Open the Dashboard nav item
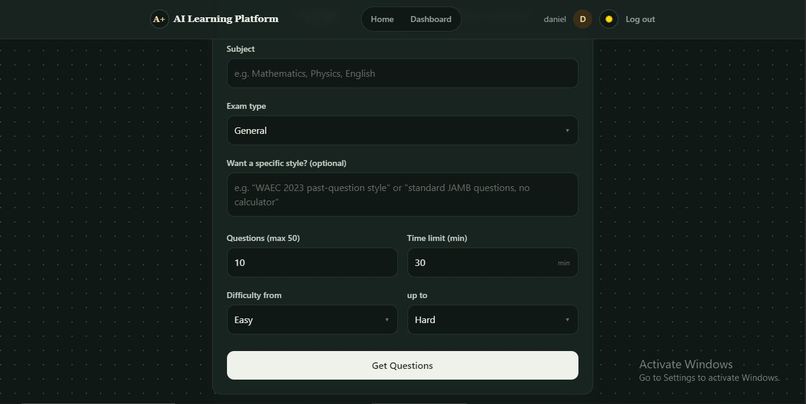 (x=431, y=19)
